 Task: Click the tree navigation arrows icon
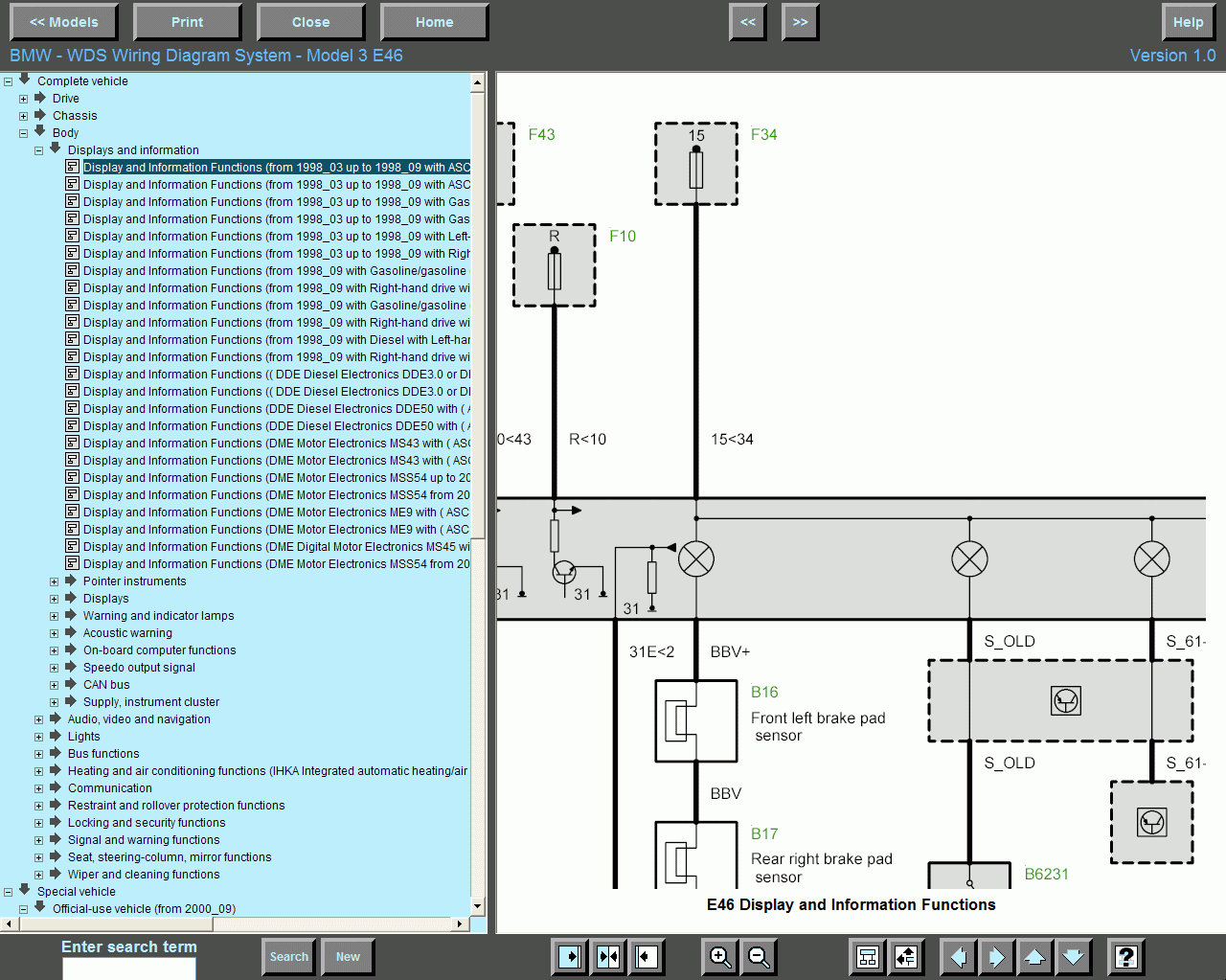906,956
